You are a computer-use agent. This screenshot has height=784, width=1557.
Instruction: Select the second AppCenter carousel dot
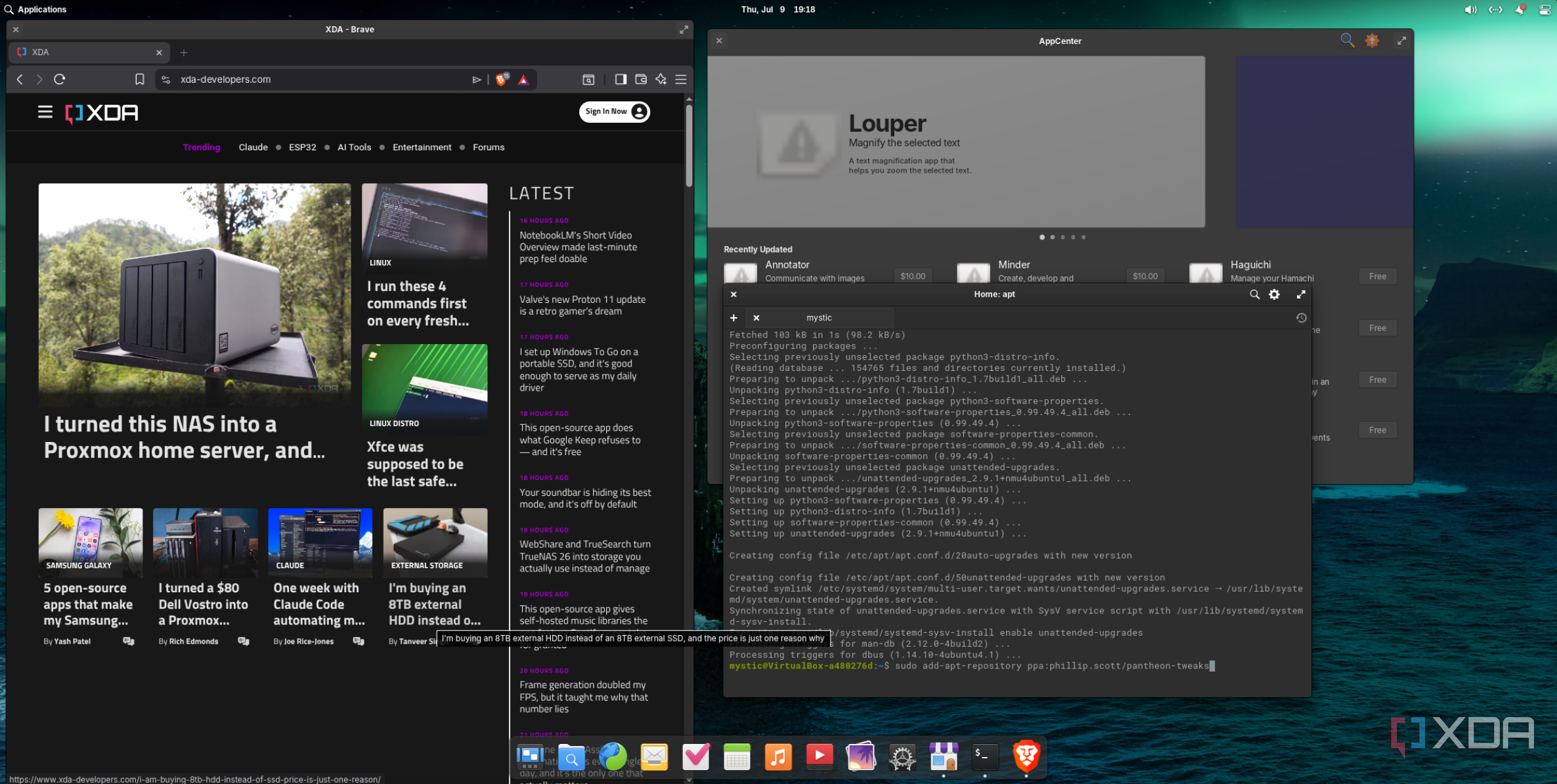click(x=1053, y=237)
